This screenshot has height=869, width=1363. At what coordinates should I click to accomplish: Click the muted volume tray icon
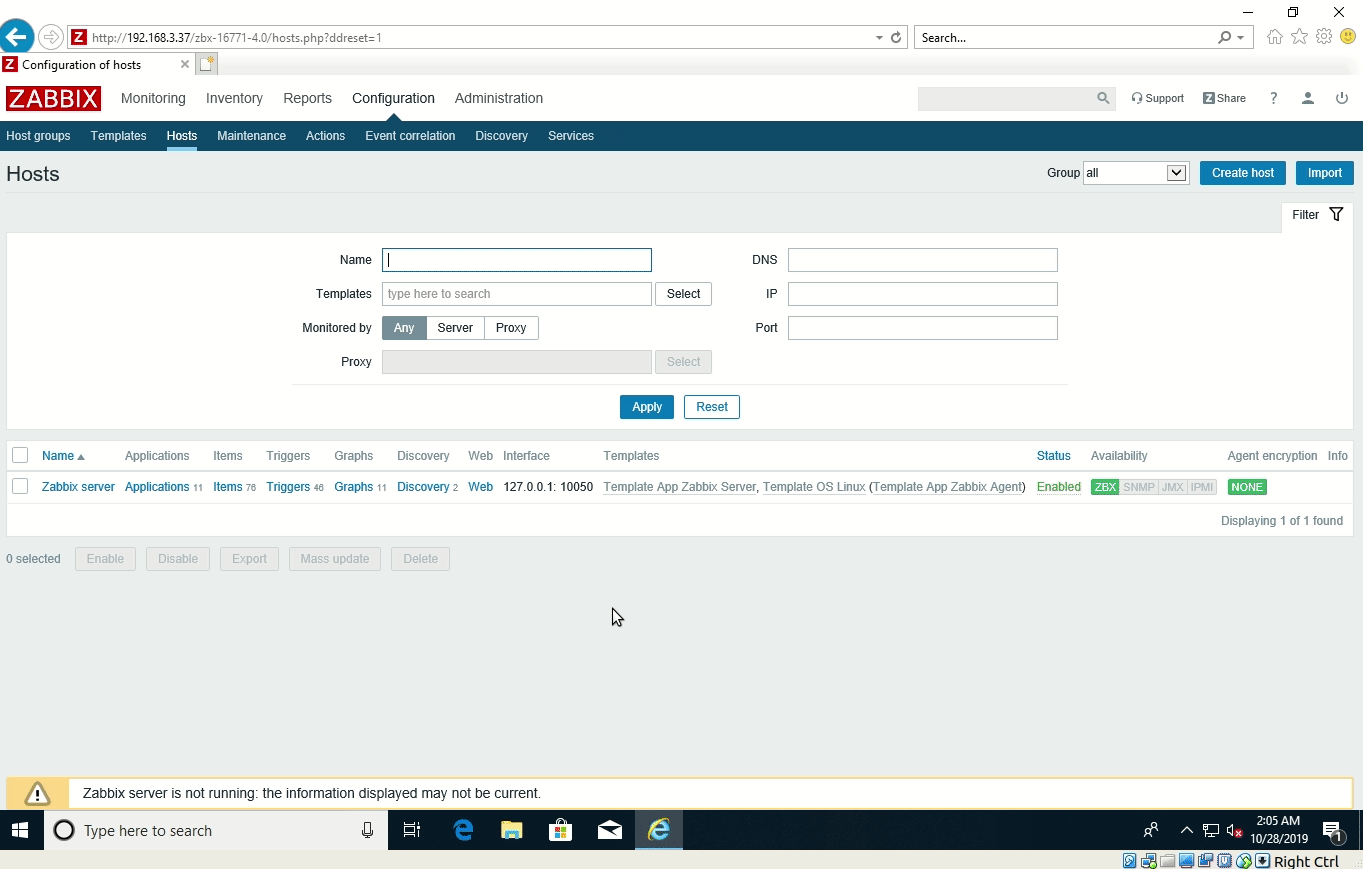(1235, 830)
